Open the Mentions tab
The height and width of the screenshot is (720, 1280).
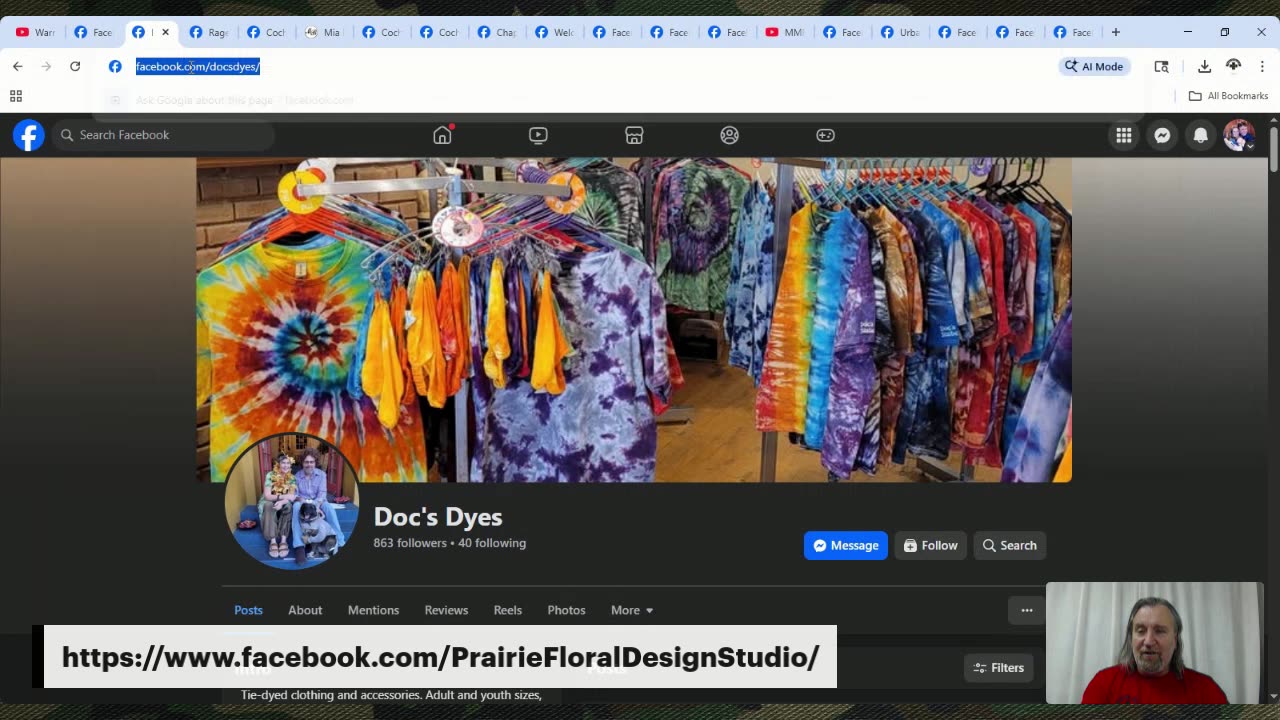point(373,610)
